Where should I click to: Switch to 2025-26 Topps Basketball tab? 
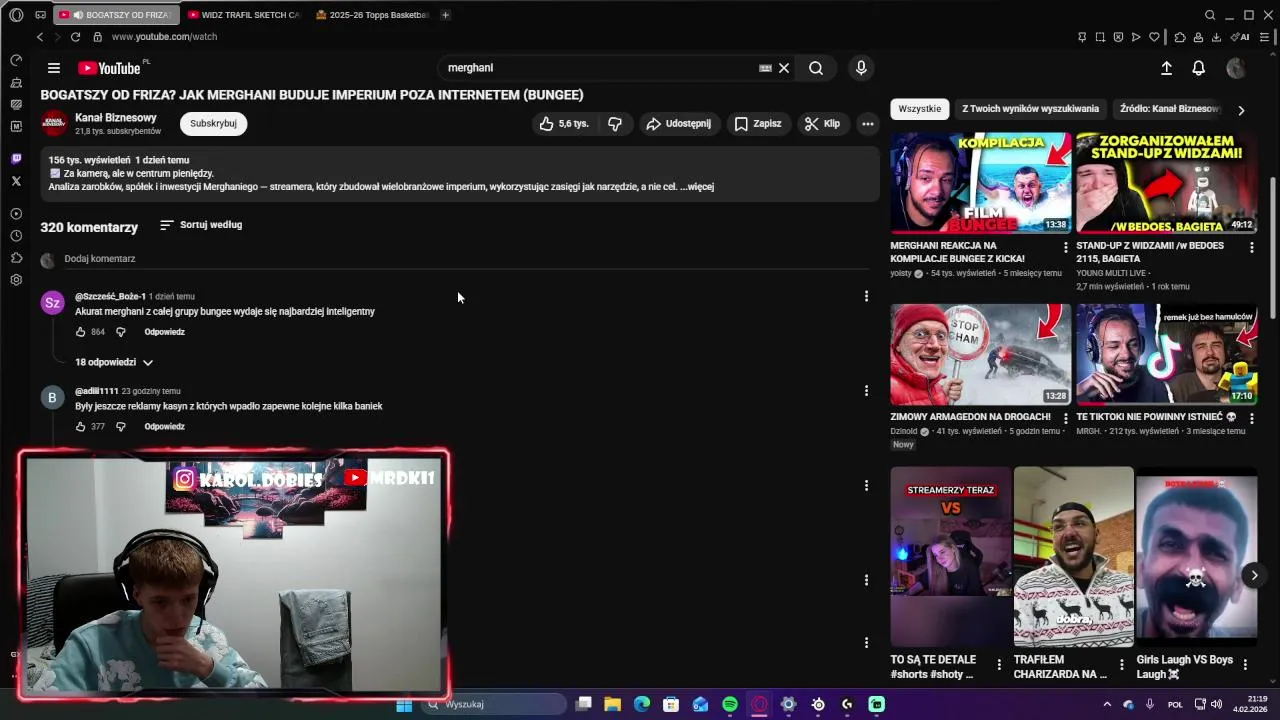coord(372,15)
